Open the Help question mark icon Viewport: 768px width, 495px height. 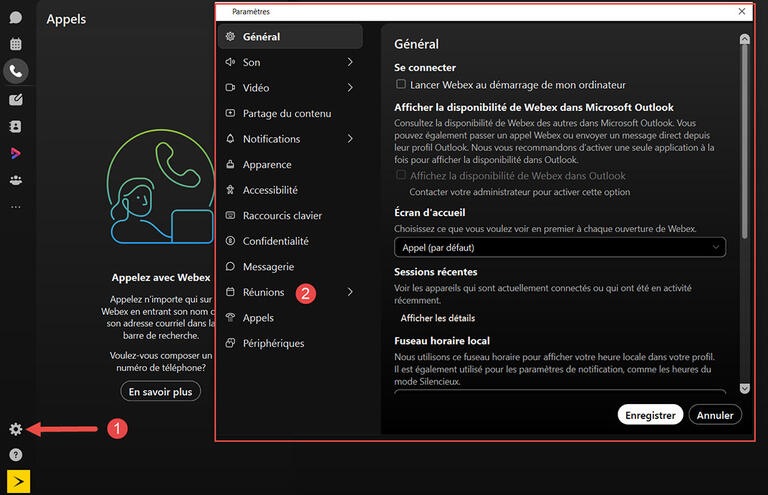click(15, 455)
